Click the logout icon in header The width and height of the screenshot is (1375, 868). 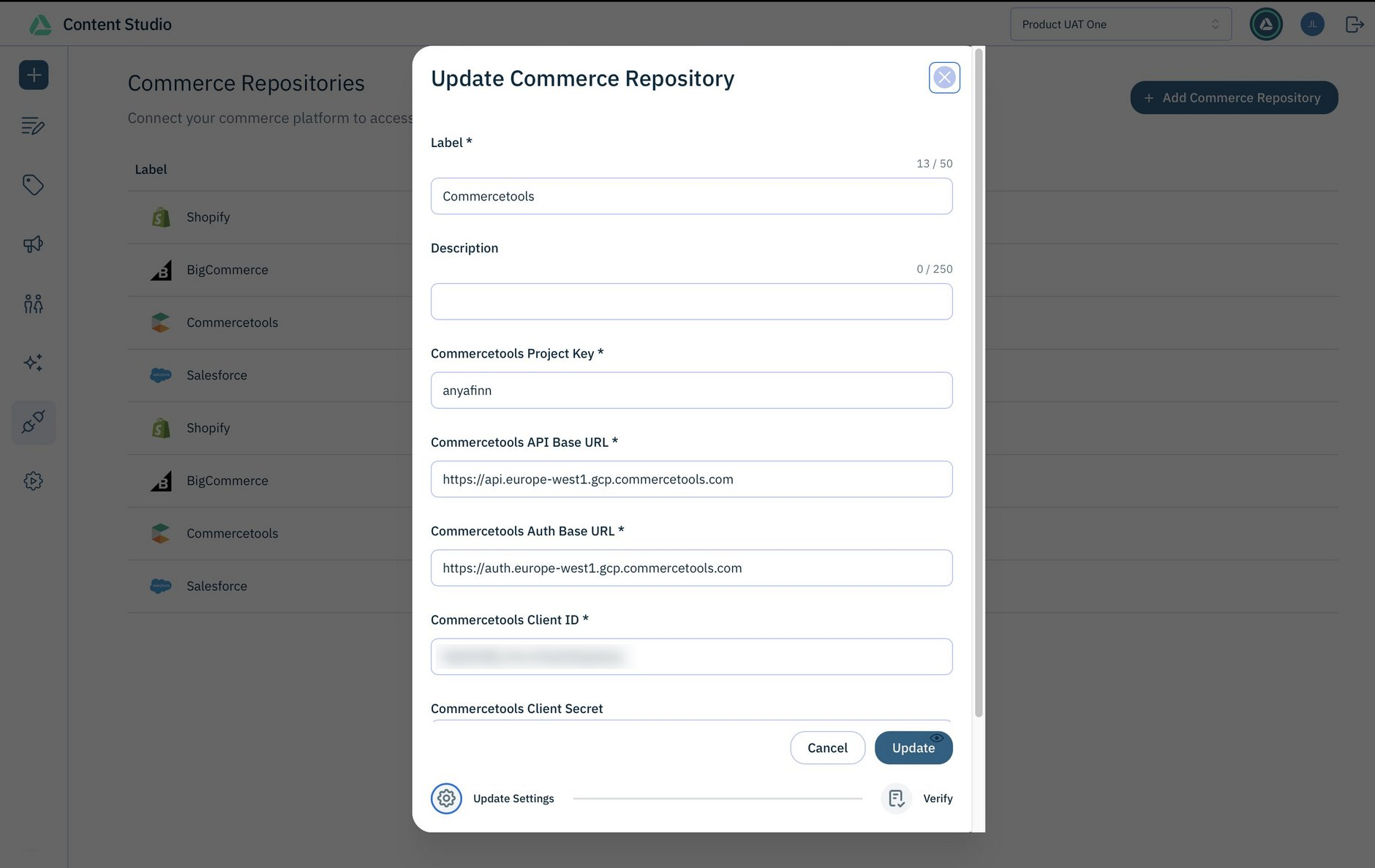(x=1355, y=24)
